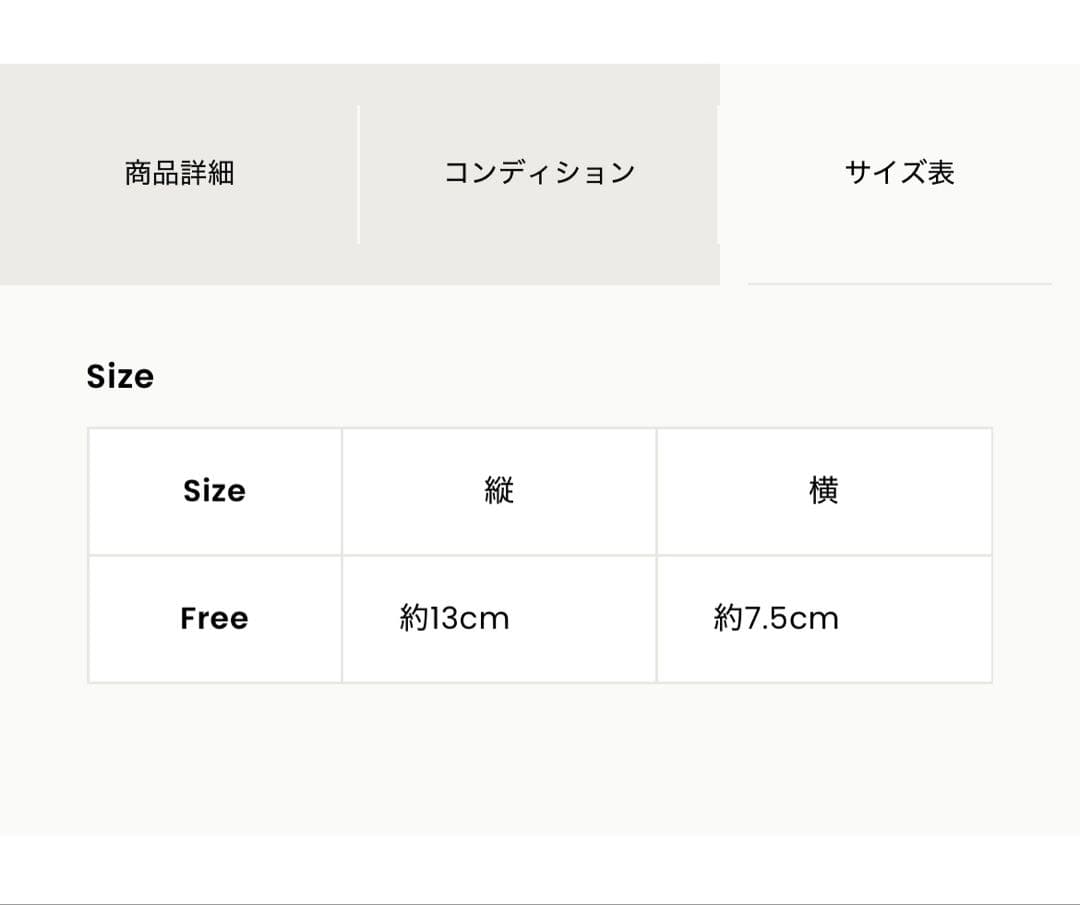
Task: Click divider between コンディション and サイズ表 tabs
Action: pyautogui.click(x=718, y=173)
